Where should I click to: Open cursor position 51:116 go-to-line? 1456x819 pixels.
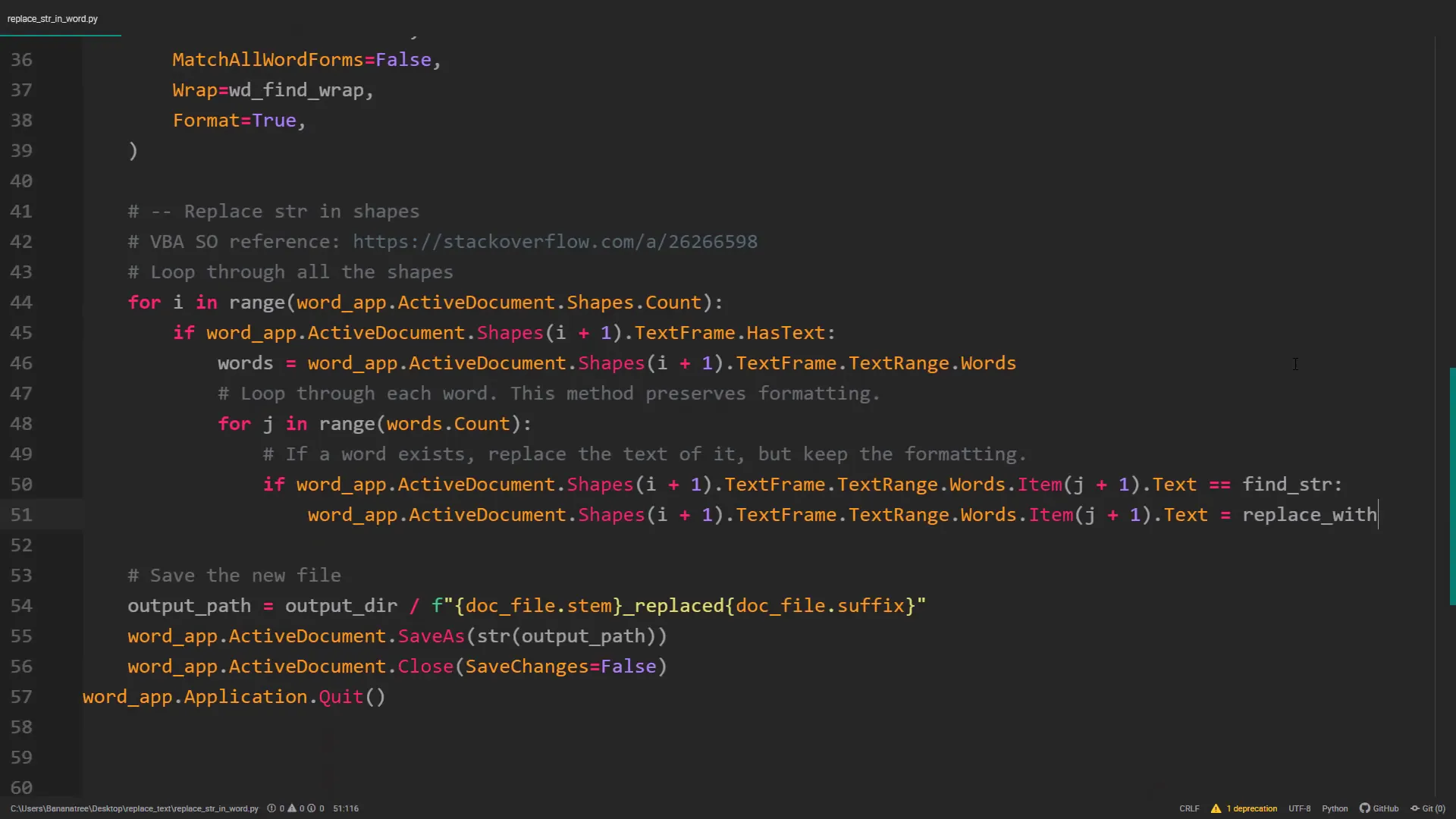click(x=346, y=808)
